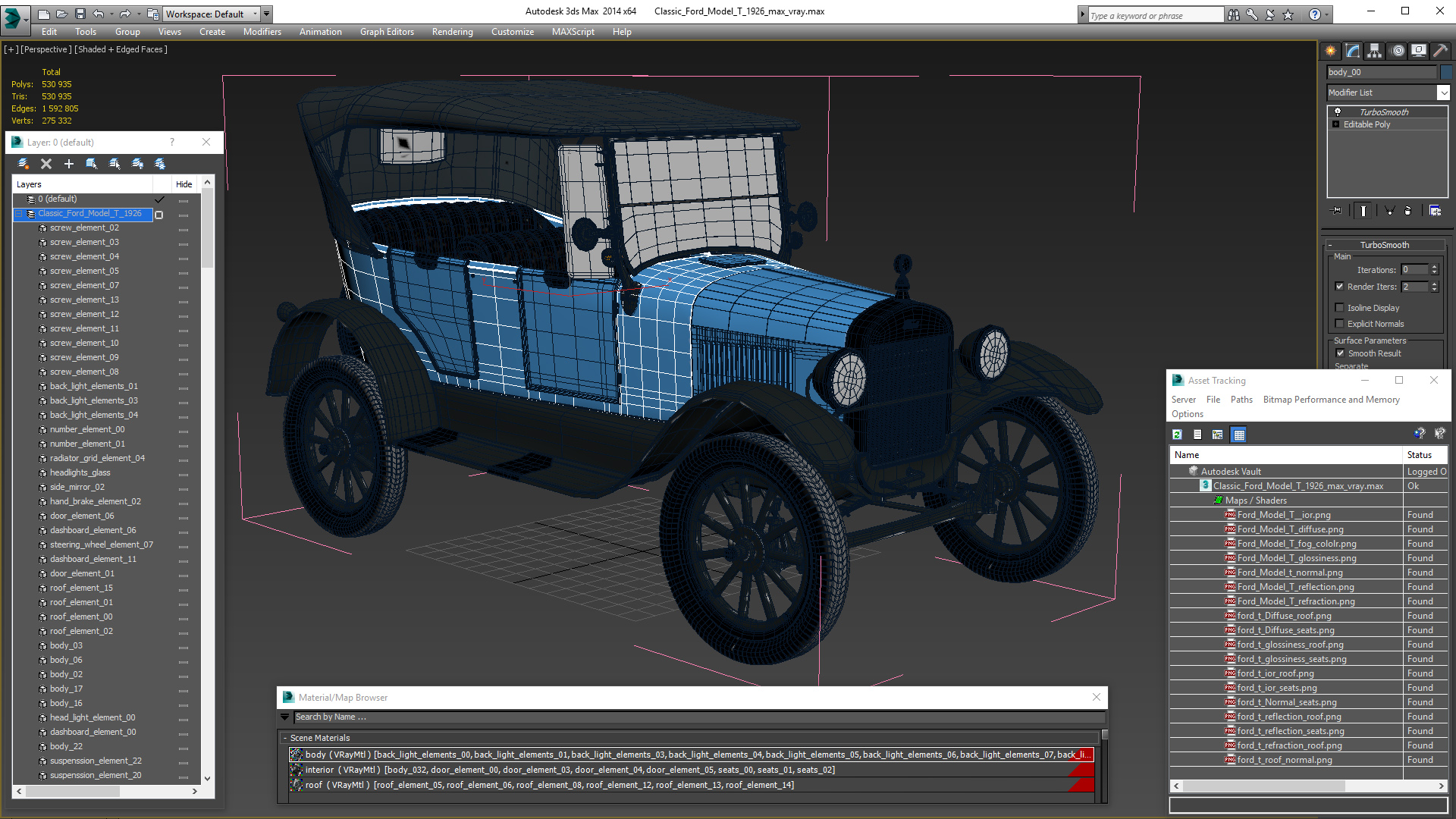Open the Redo history dropdown arrow
Viewport: 1456px width, 819px height.
coord(138,14)
